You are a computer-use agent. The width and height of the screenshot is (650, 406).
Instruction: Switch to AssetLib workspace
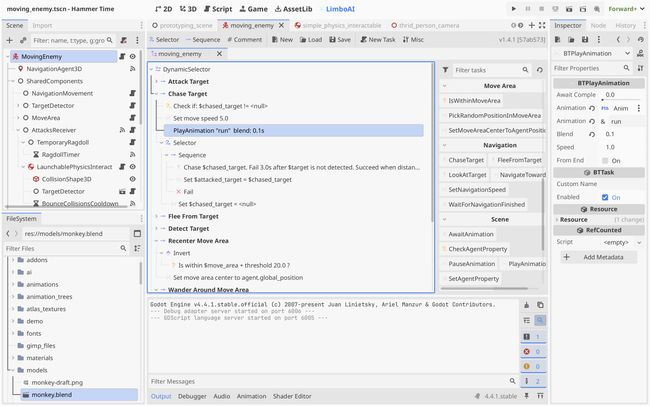point(293,9)
